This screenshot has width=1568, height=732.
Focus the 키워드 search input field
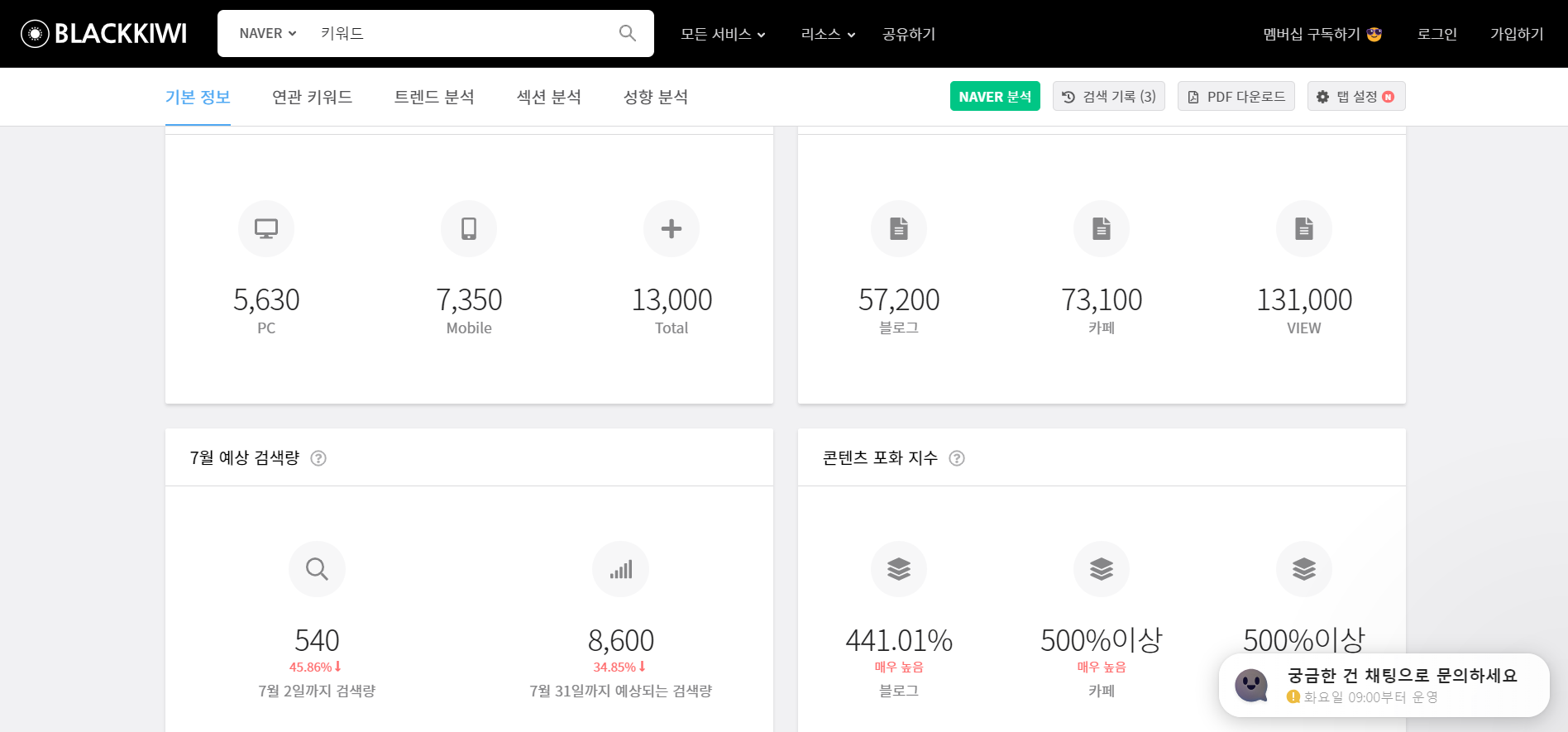463,33
